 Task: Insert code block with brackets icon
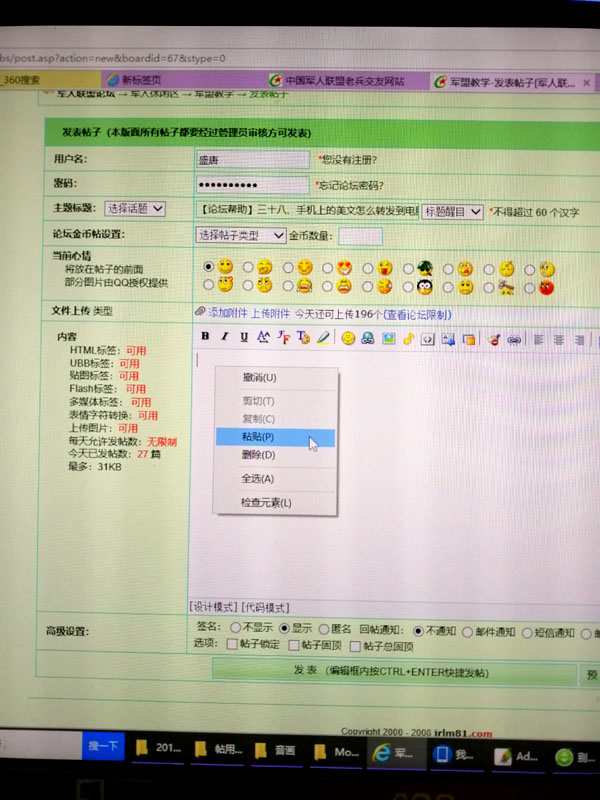click(x=428, y=339)
